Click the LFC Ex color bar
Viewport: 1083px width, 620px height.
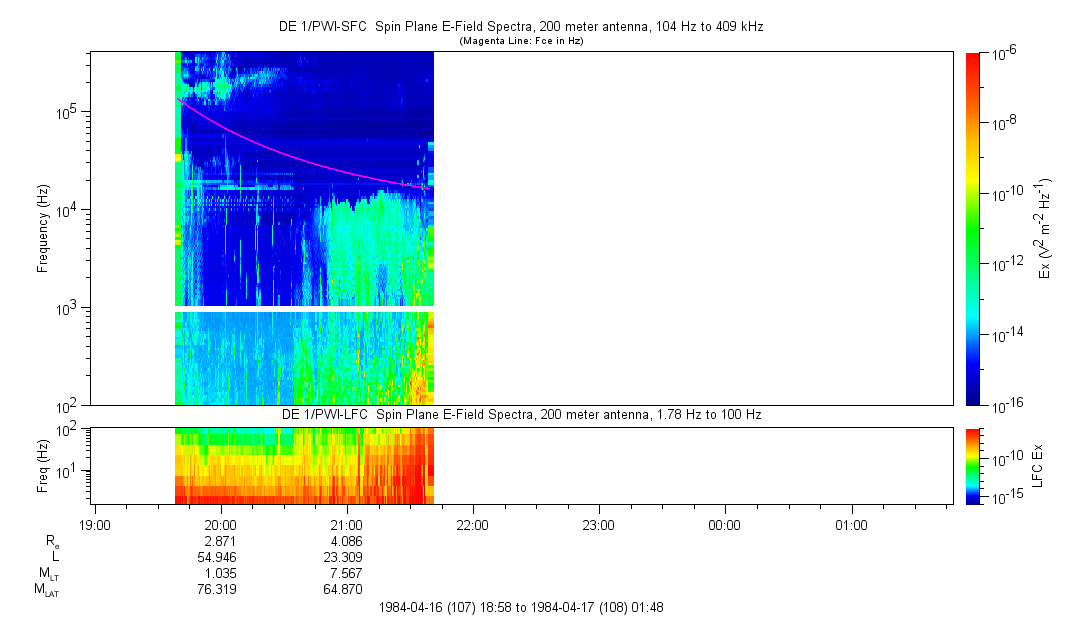point(973,465)
